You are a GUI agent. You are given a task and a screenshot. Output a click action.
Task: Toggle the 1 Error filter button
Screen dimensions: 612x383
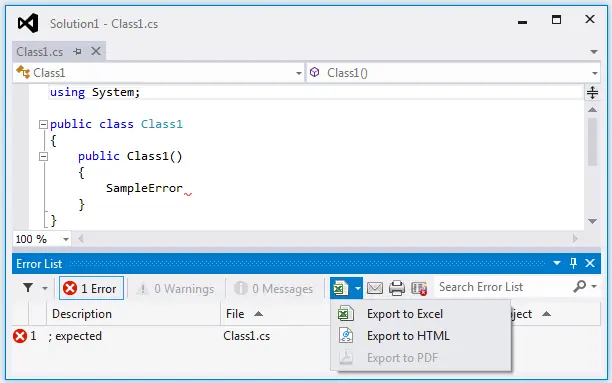click(91, 288)
